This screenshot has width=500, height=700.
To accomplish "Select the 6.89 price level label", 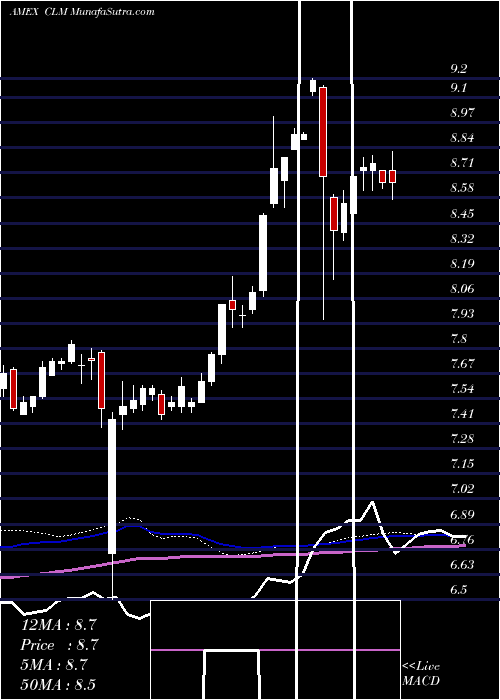I will [462, 515].
